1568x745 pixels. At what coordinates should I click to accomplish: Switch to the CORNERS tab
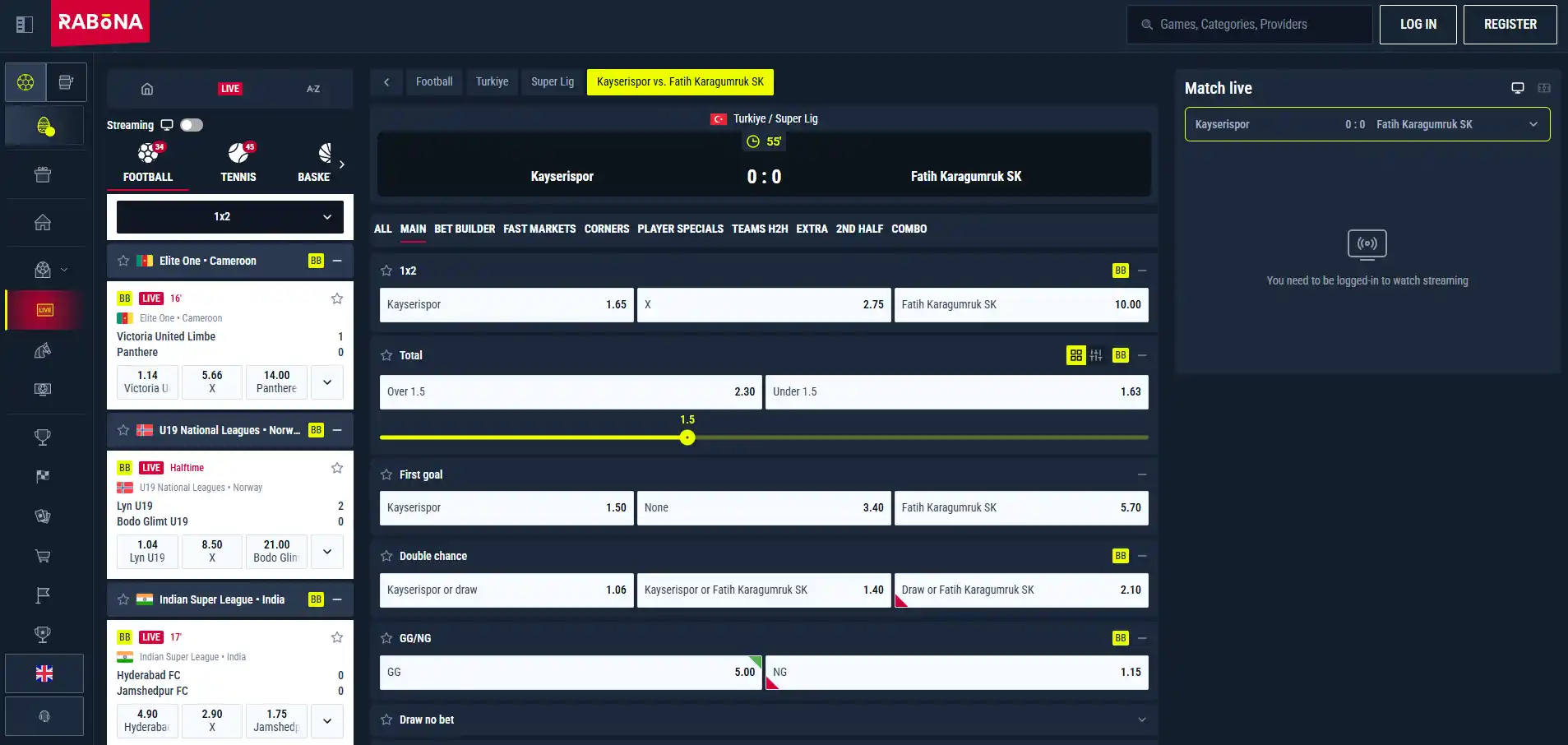[607, 229]
